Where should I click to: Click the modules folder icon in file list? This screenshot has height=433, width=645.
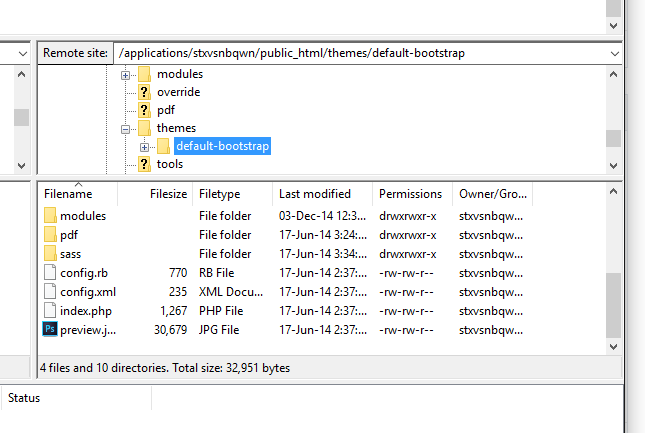(x=50, y=215)
